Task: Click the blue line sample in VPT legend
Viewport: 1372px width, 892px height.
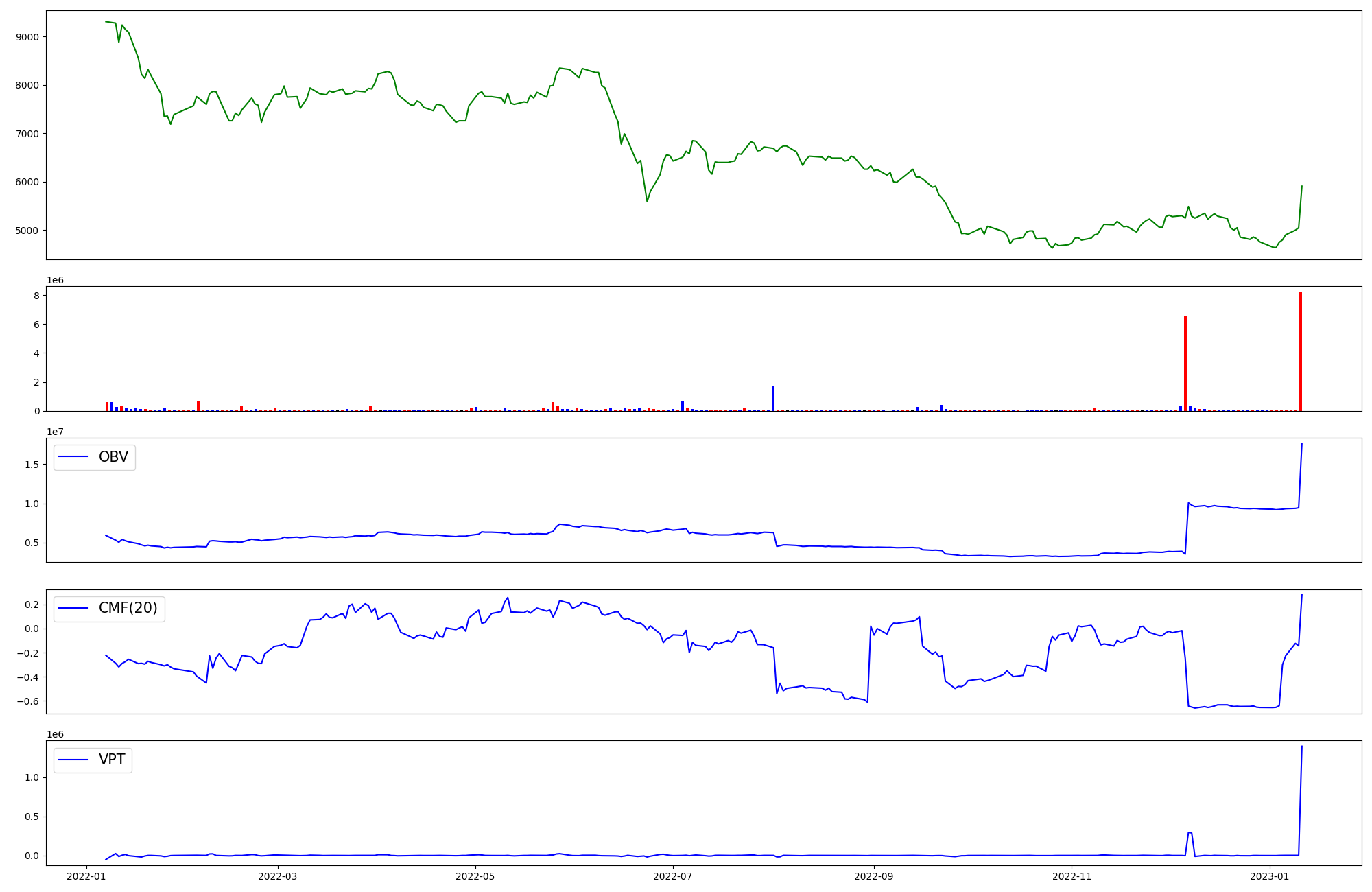Action: pos(74,760)
